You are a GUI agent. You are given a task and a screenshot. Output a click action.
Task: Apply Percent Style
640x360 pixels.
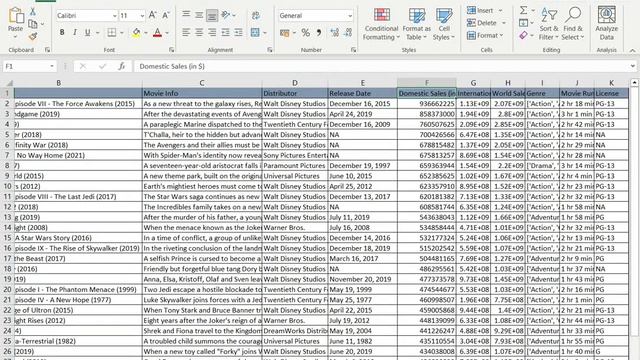point(305,33)
